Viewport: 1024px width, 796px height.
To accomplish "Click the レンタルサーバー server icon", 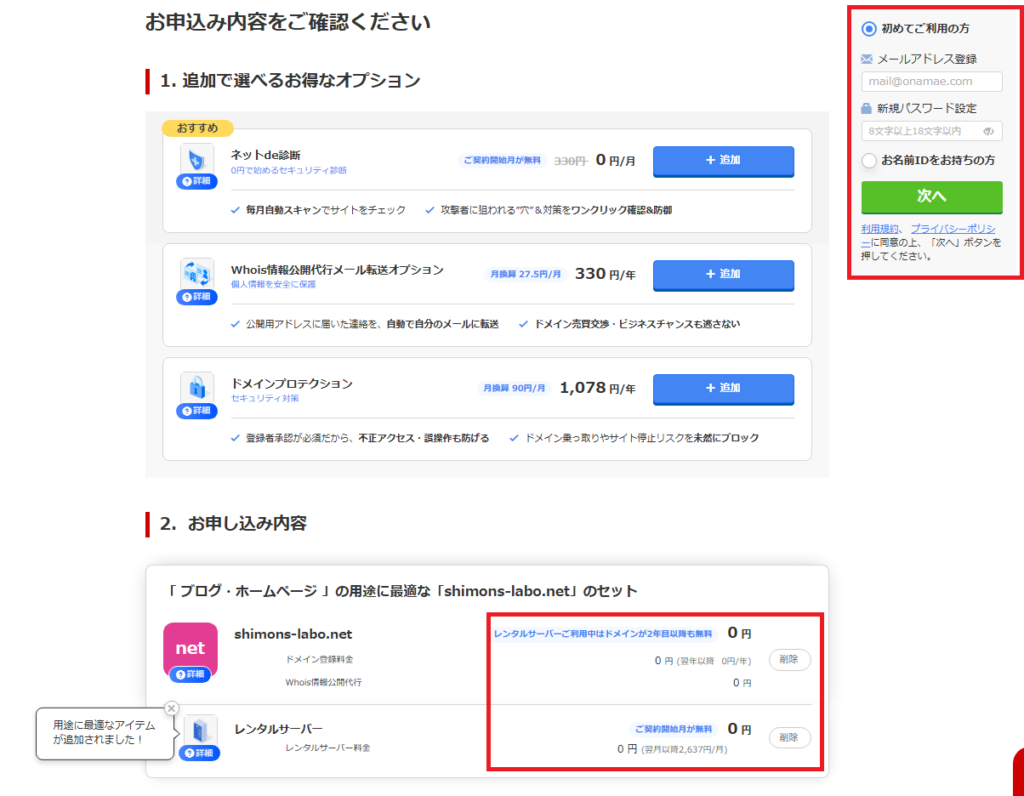I will coord(200,729).
